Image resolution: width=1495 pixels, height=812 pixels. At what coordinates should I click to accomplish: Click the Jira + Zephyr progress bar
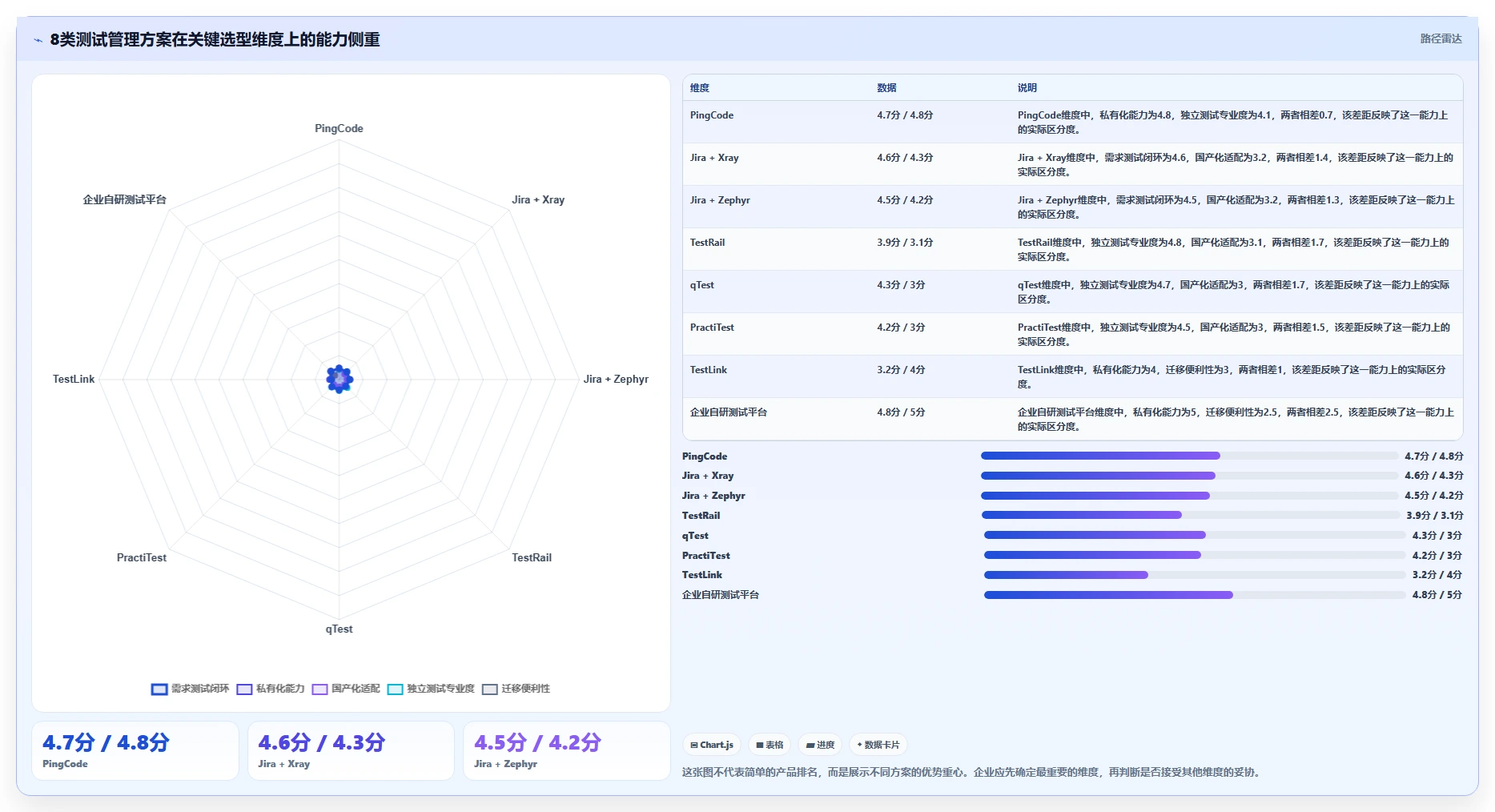click(1189, 496)
